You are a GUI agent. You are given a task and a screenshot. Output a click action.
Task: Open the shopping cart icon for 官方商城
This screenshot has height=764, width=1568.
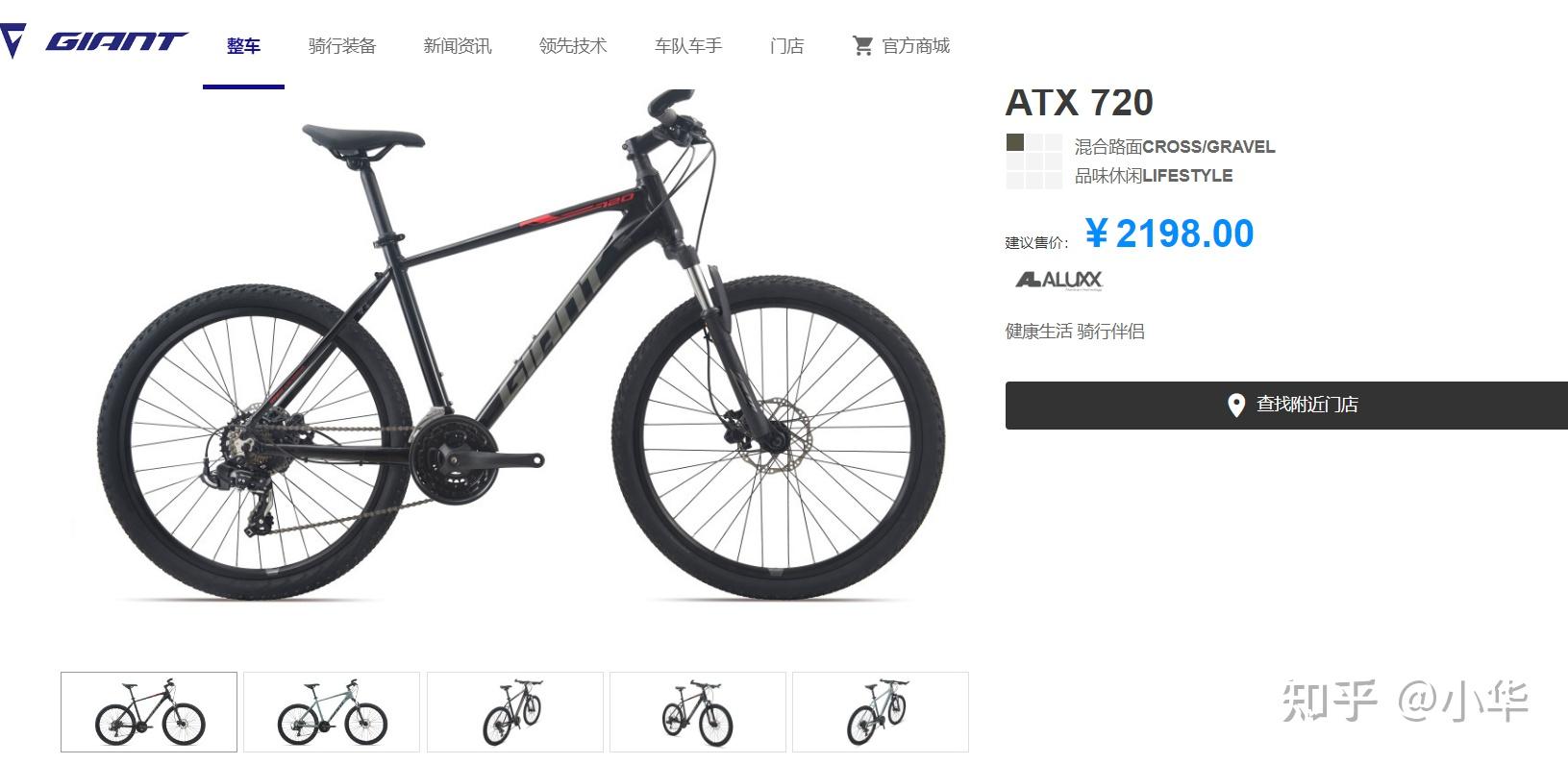click(x=862, y=45)
